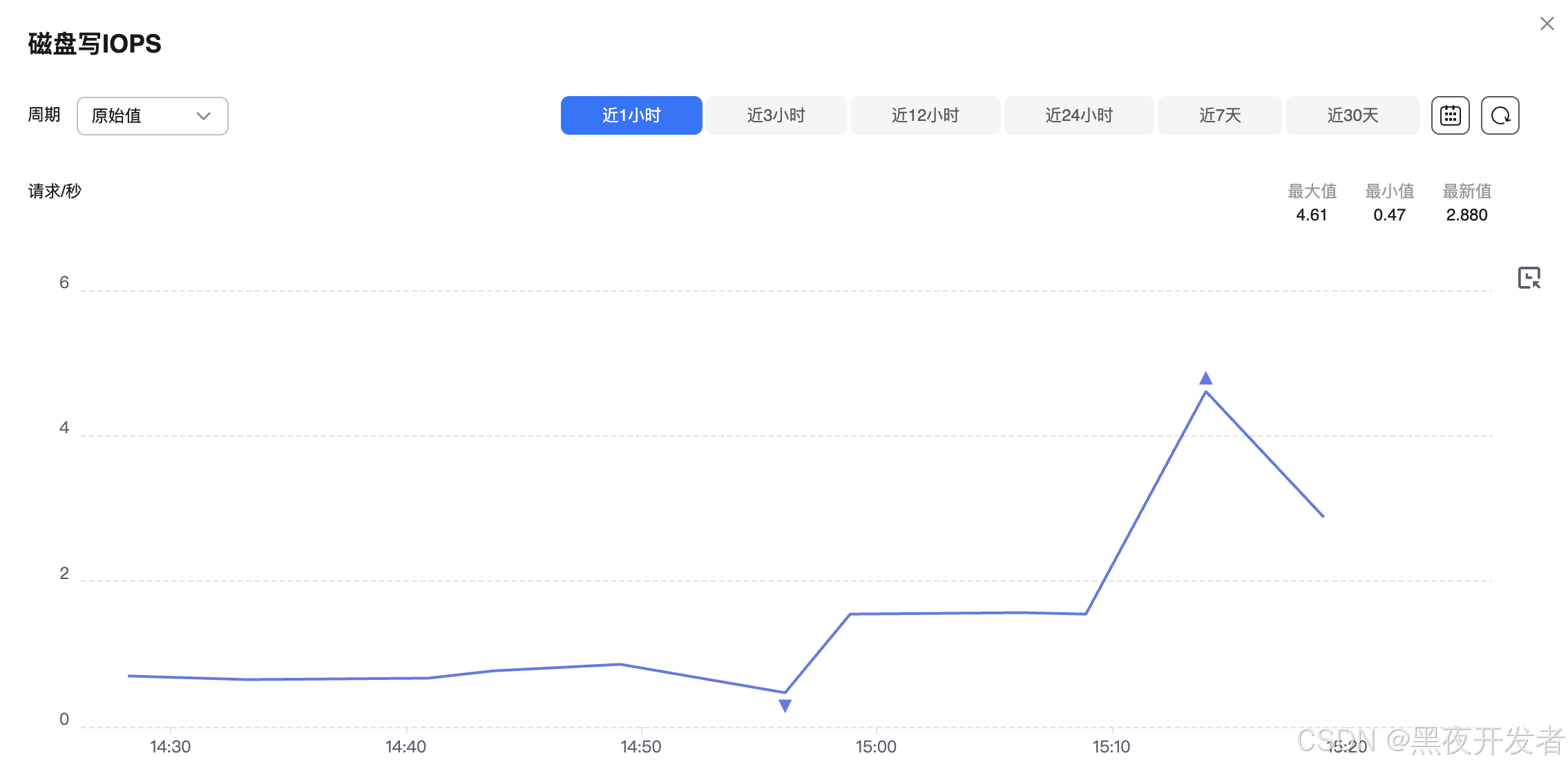
Task: Switch to 近12小时 time range
Action: [925, 115]
